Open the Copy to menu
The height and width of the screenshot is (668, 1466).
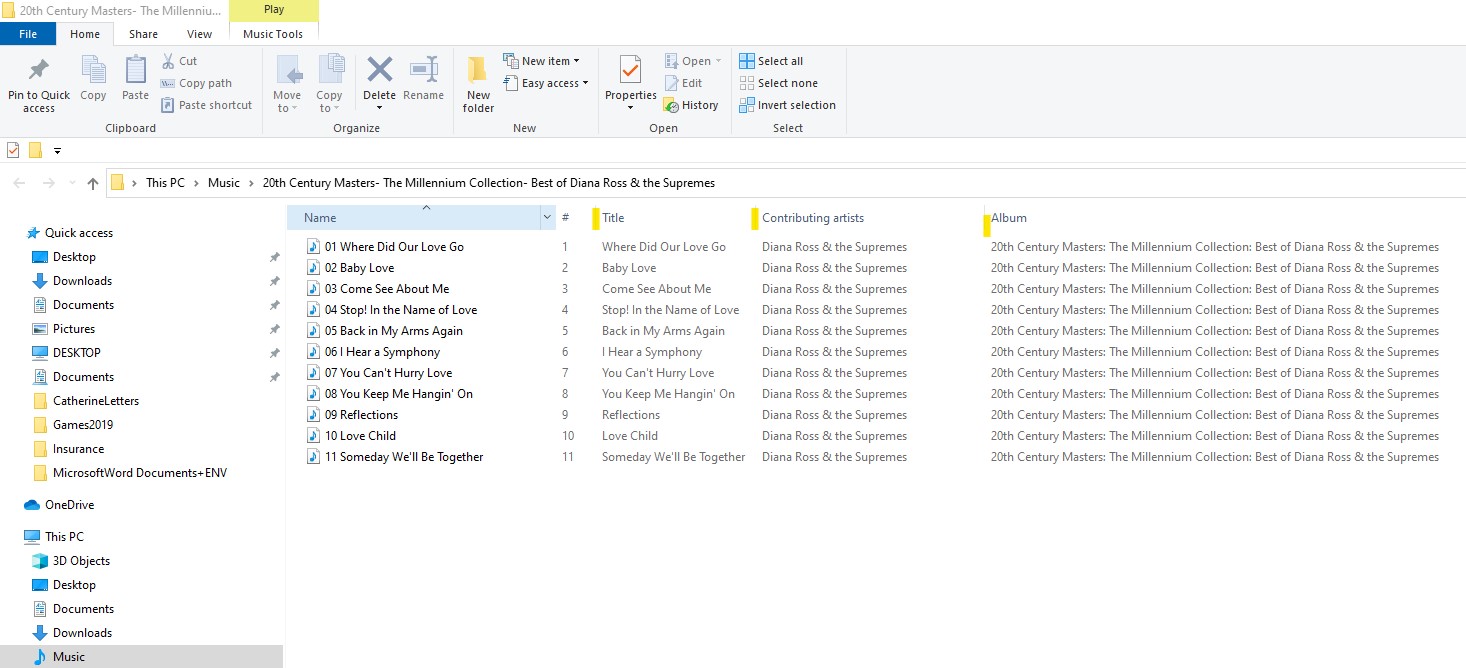(329, 84)
